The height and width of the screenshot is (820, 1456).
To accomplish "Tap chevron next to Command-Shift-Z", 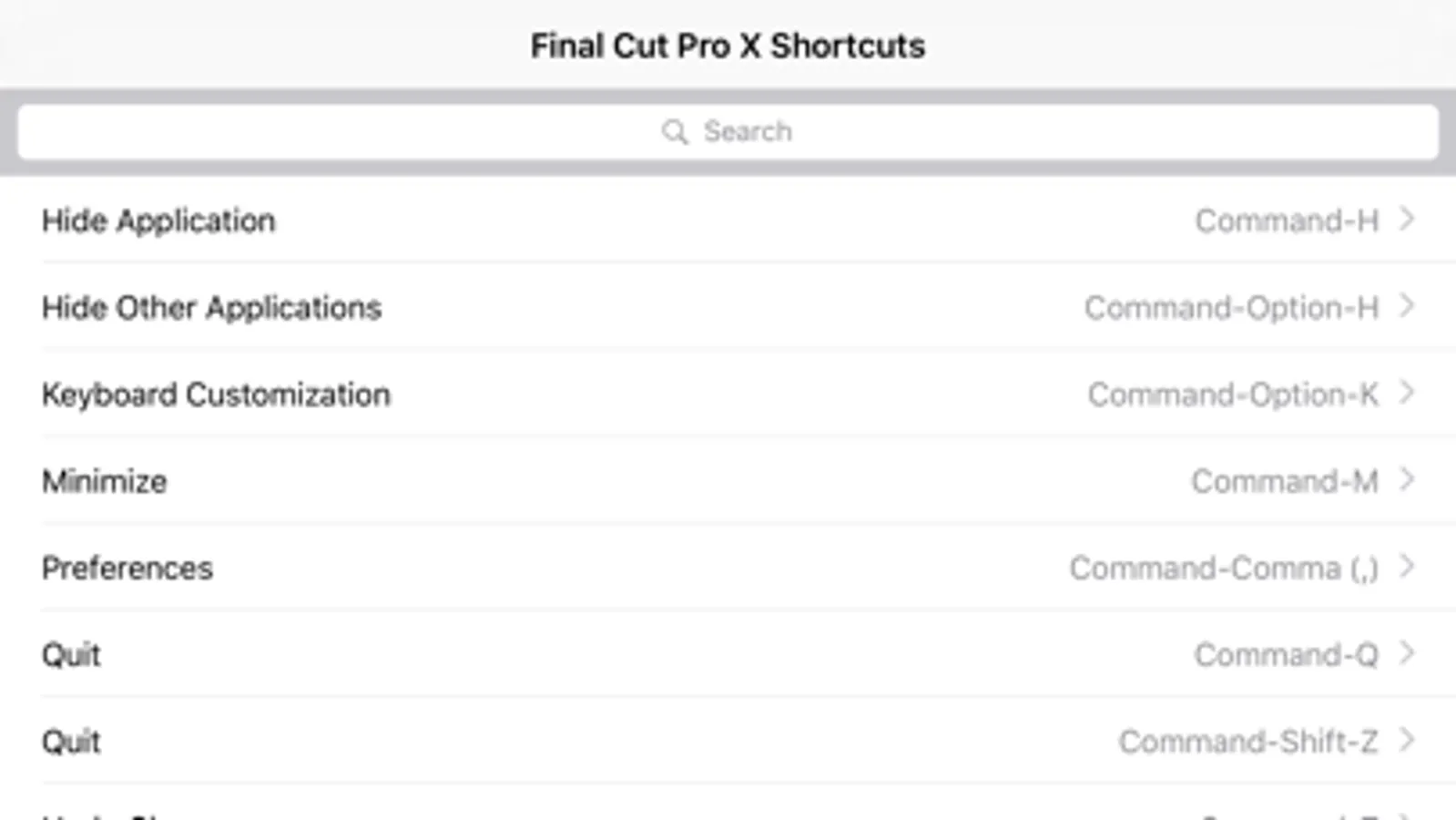I will [1407, 739].
